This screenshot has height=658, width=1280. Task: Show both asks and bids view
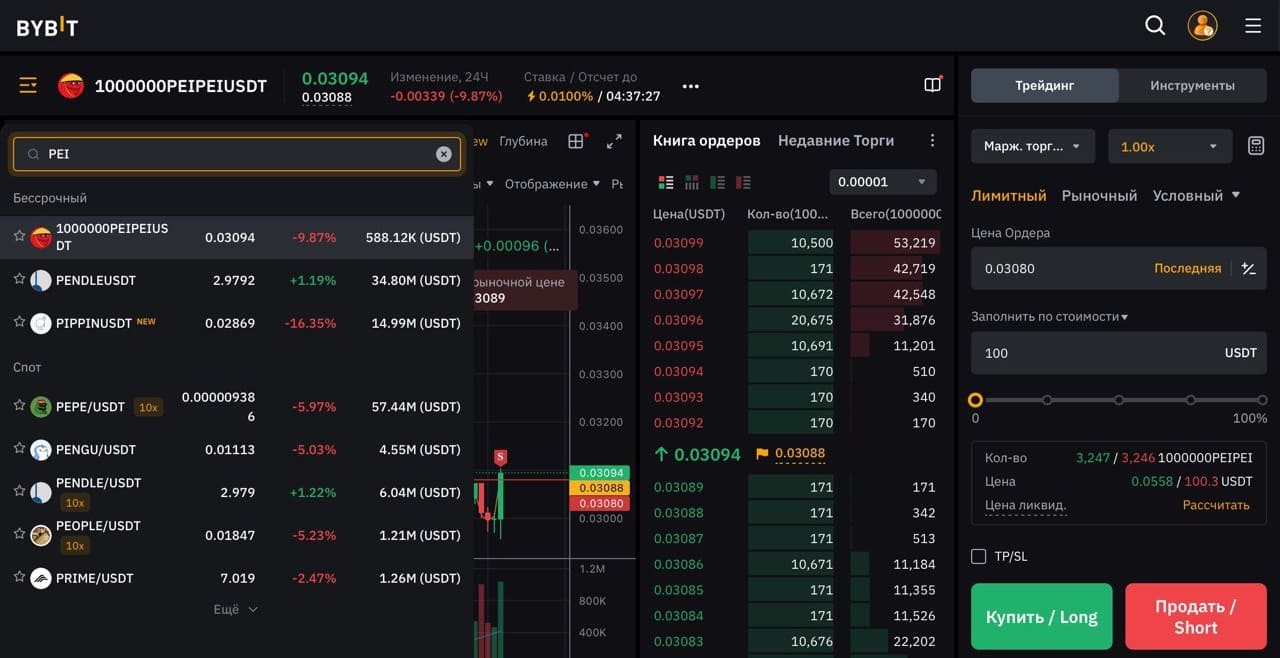[x=666, y=182]
